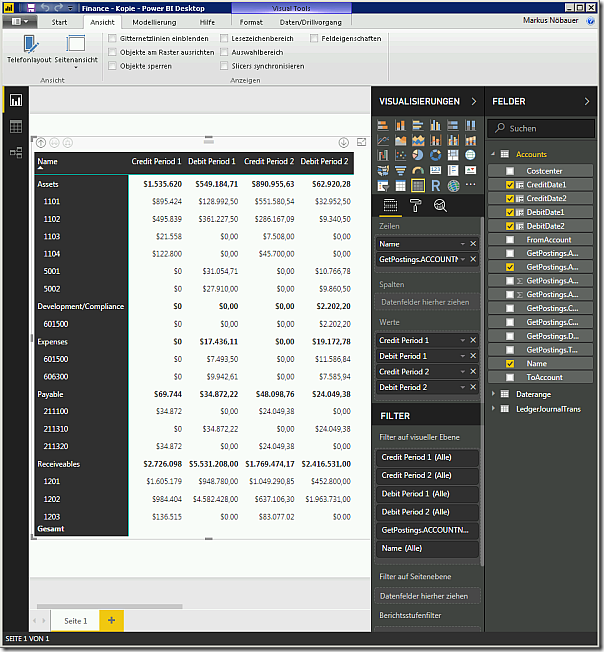Open the Start ribbon tab
The image size is (604, 652).
click(59, 22)
